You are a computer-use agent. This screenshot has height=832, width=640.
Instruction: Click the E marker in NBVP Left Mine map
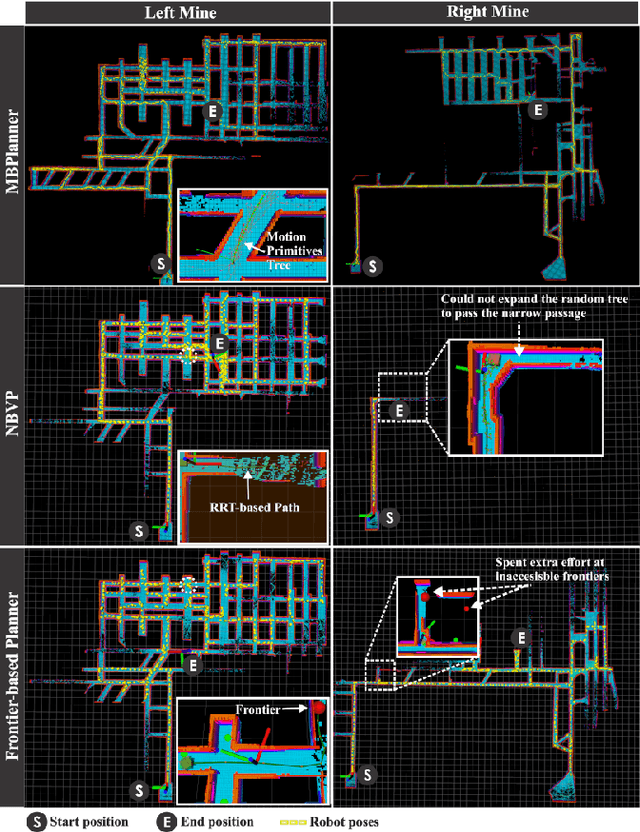(219, 343)
